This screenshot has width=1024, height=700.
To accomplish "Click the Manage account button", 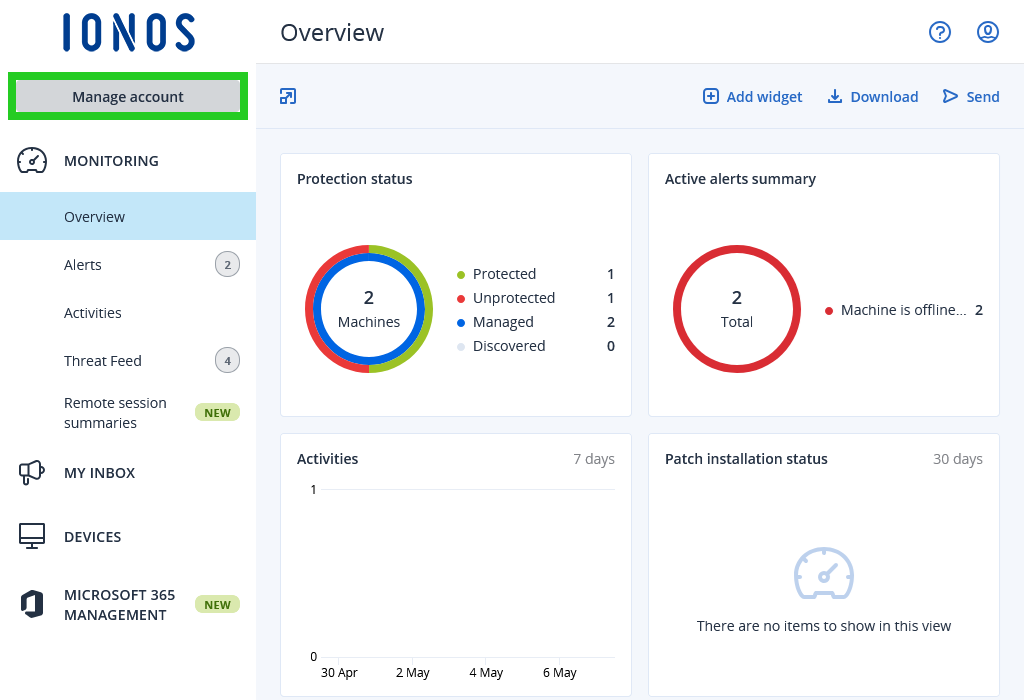I will coord(128,97).
